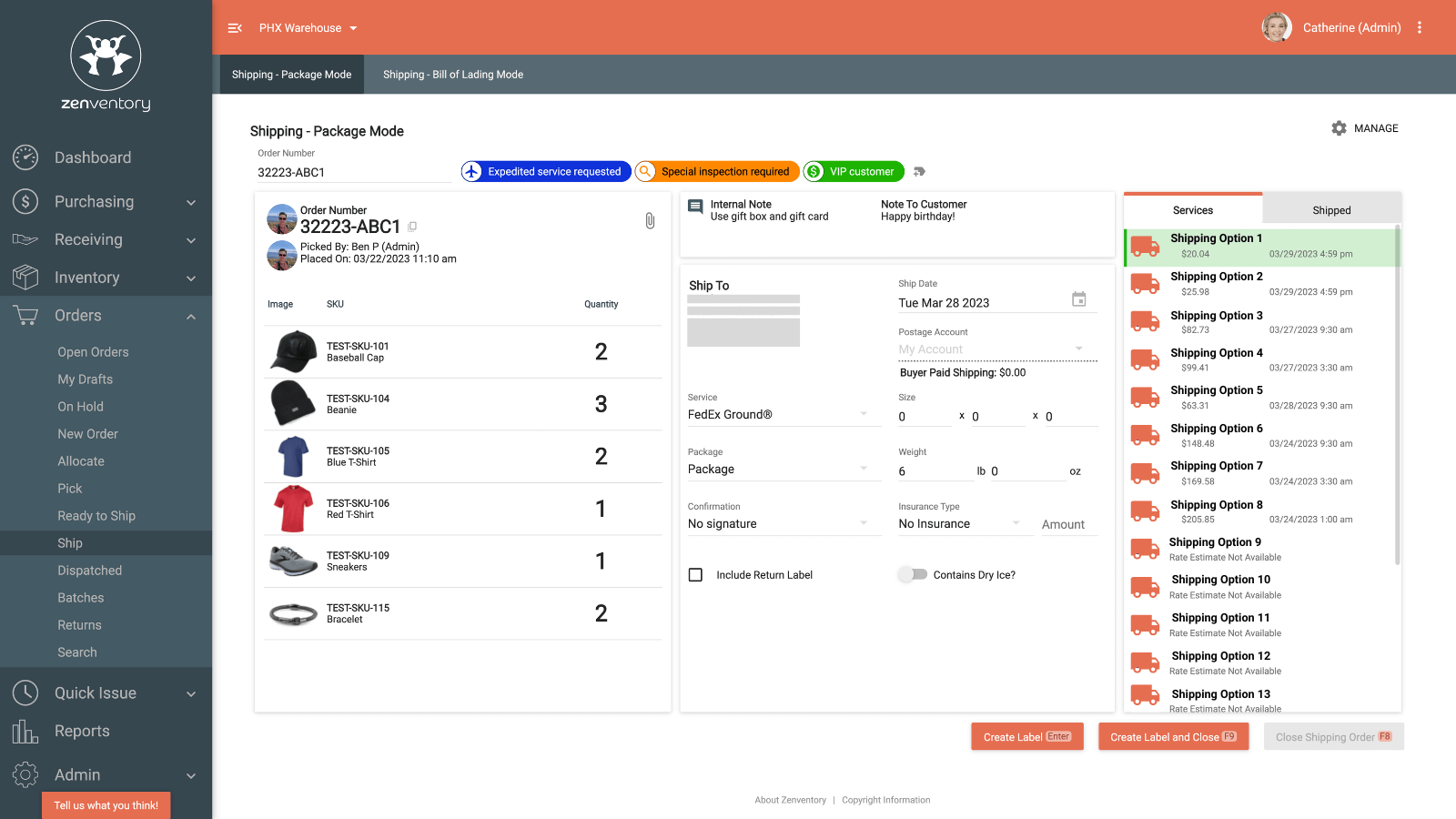Click the add tag icon after VIP customer
Viewport: 1456px width, 819px height.
pos(919,171)
